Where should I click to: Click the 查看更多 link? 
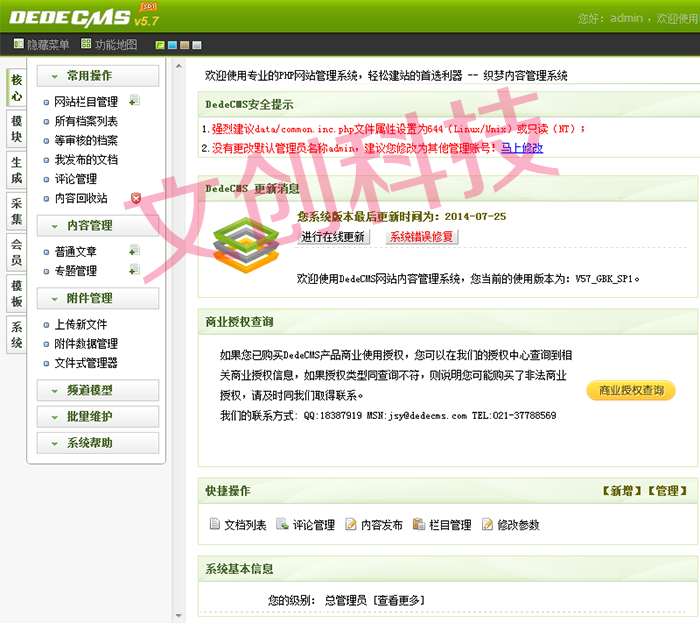tap(399, 600)
